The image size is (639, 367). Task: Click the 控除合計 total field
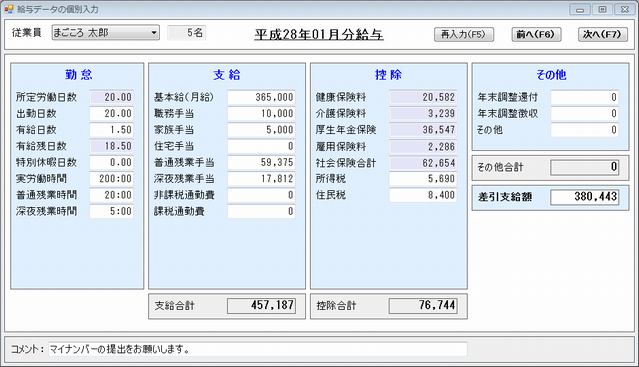click(423, 305)
